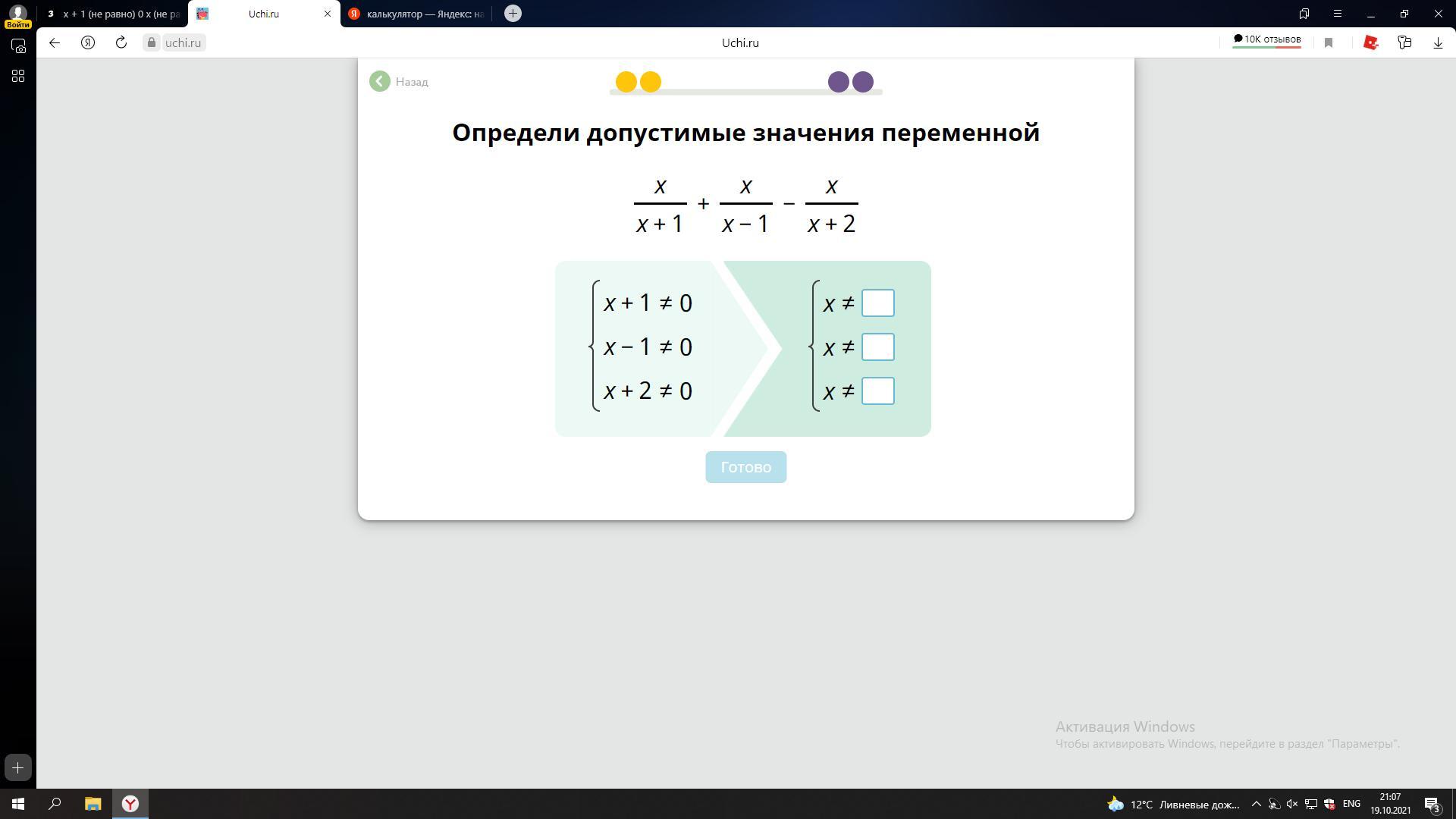The width and height of the screenshot is (1456, 819).
Task: Open the taskbar clock and date
Action: pyautogui.click(x=1390, y=804)
